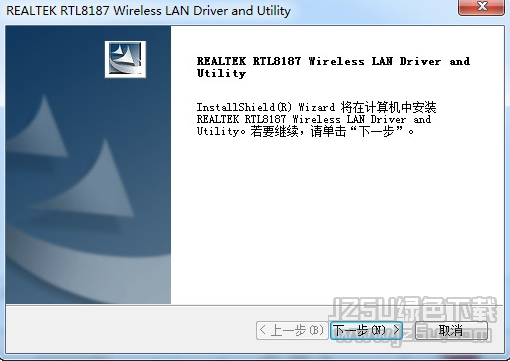Click the disabled 上一步(B) back button
Screen dimensions: 510x361
[292, 331]
